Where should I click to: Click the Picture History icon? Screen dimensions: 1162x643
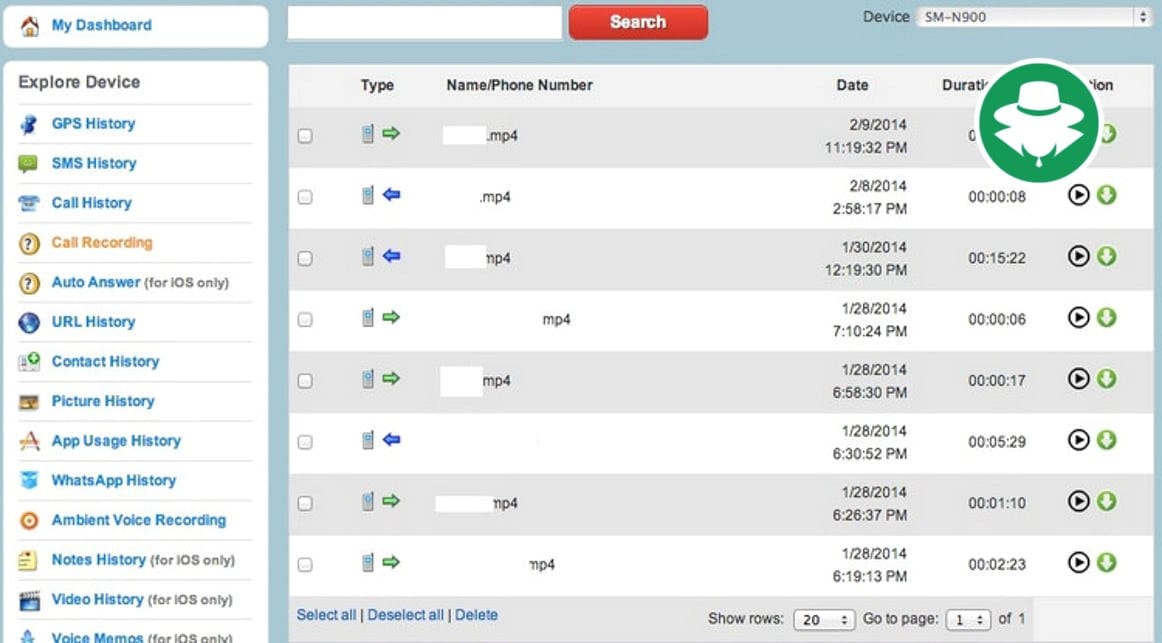tap(29, 402)
